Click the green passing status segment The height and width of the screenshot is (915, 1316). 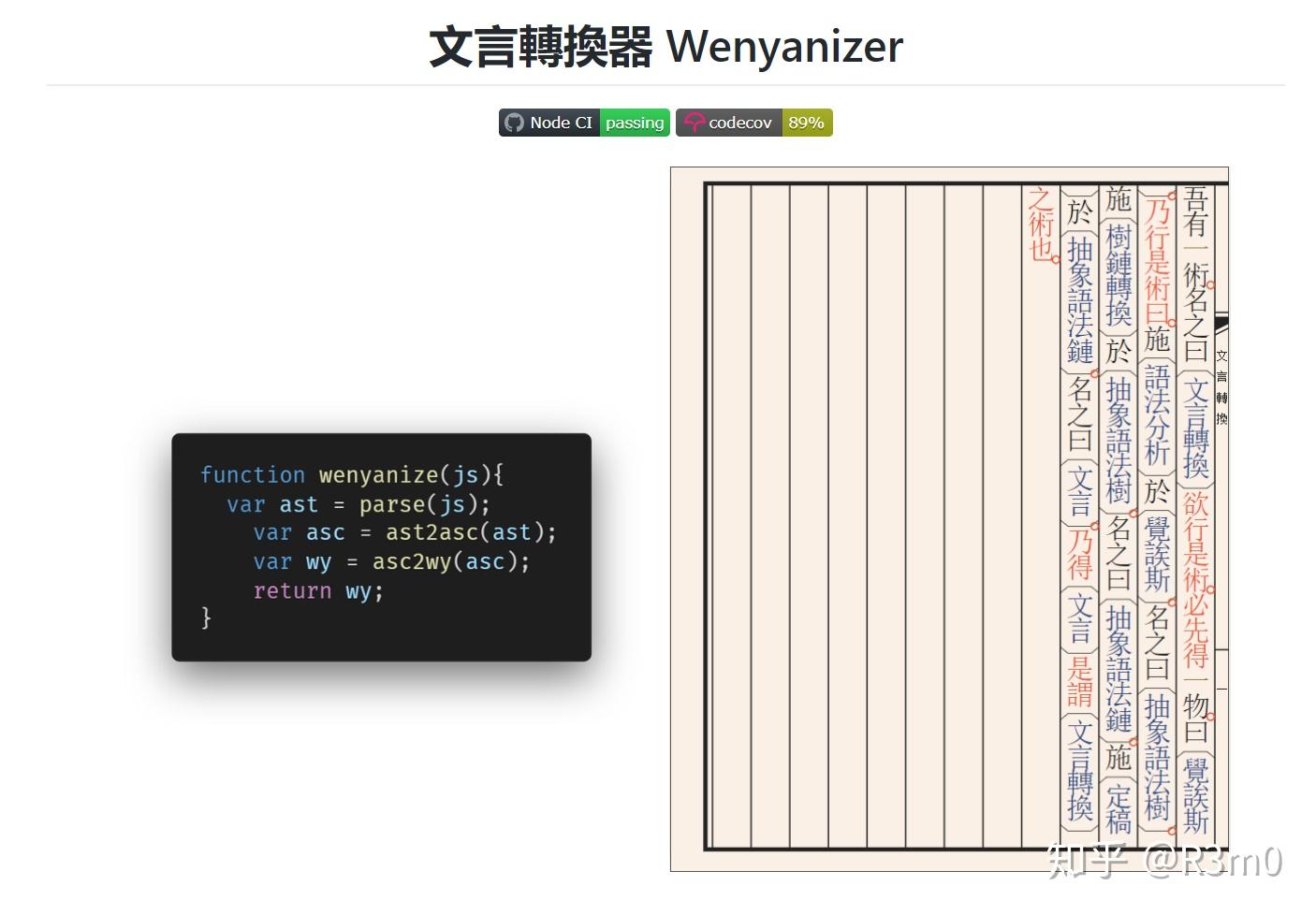tap(635, 122)
